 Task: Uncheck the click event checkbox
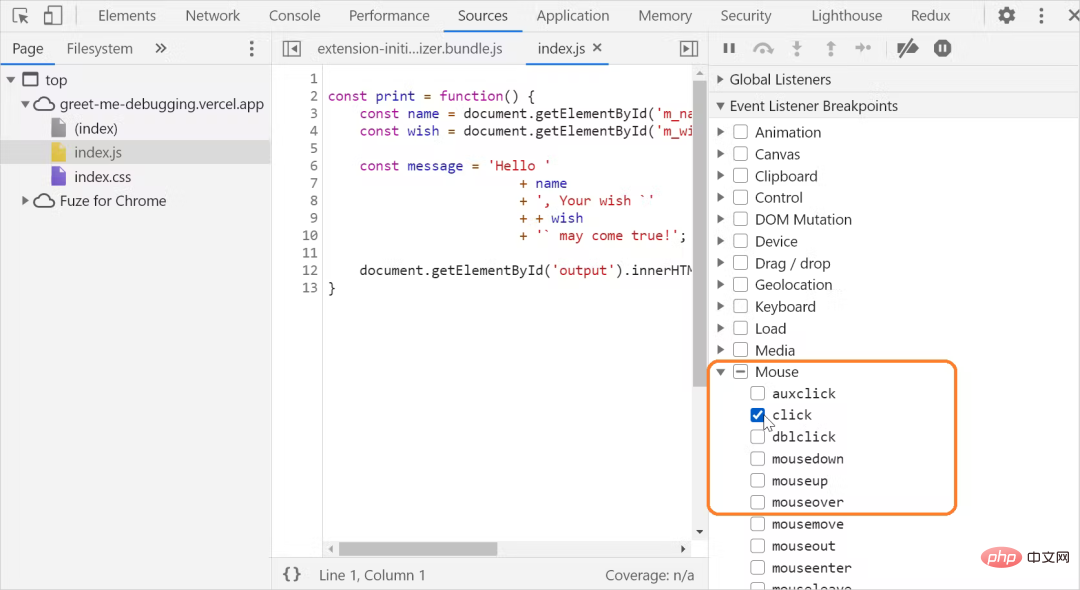[x=758, y=415]
